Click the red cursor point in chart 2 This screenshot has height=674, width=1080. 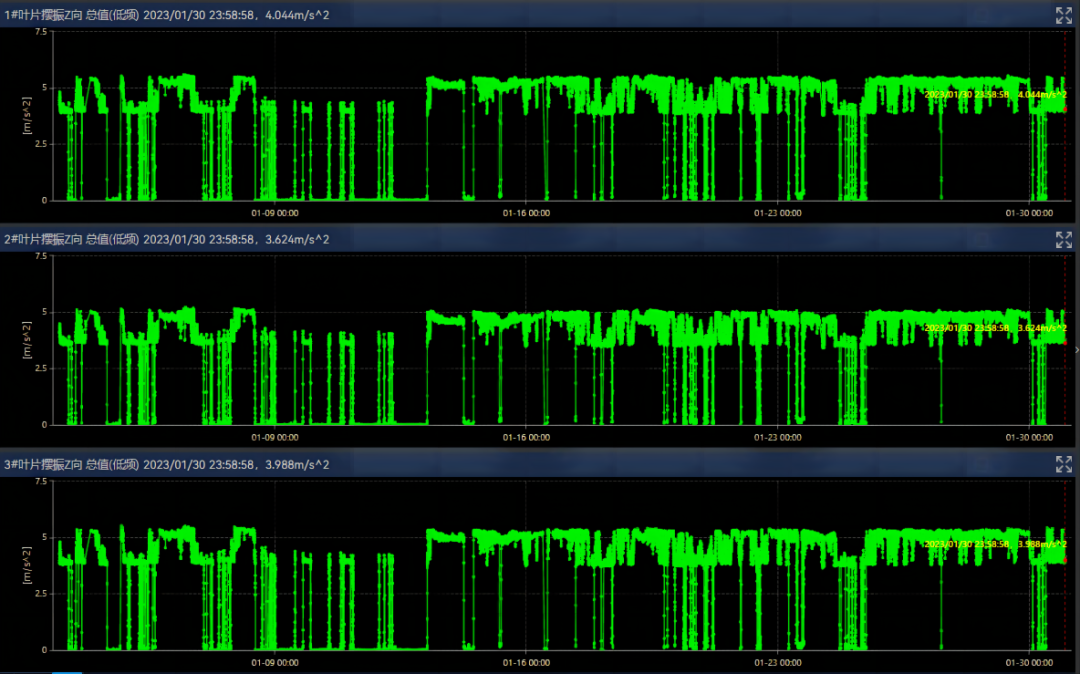click(1065, 343)
